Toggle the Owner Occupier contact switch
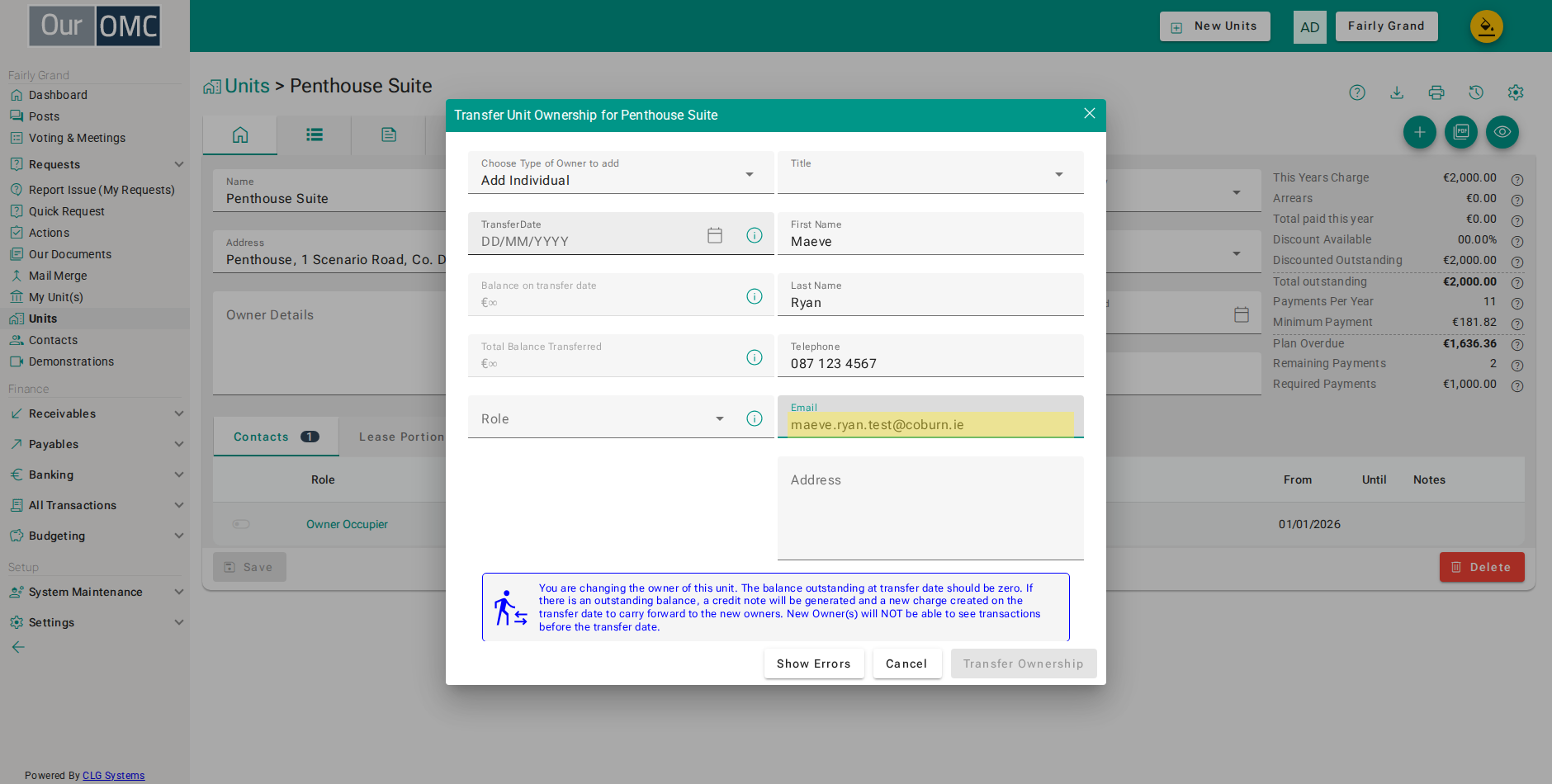Screen dimensions: 1552x784 [x=241, y=524]
